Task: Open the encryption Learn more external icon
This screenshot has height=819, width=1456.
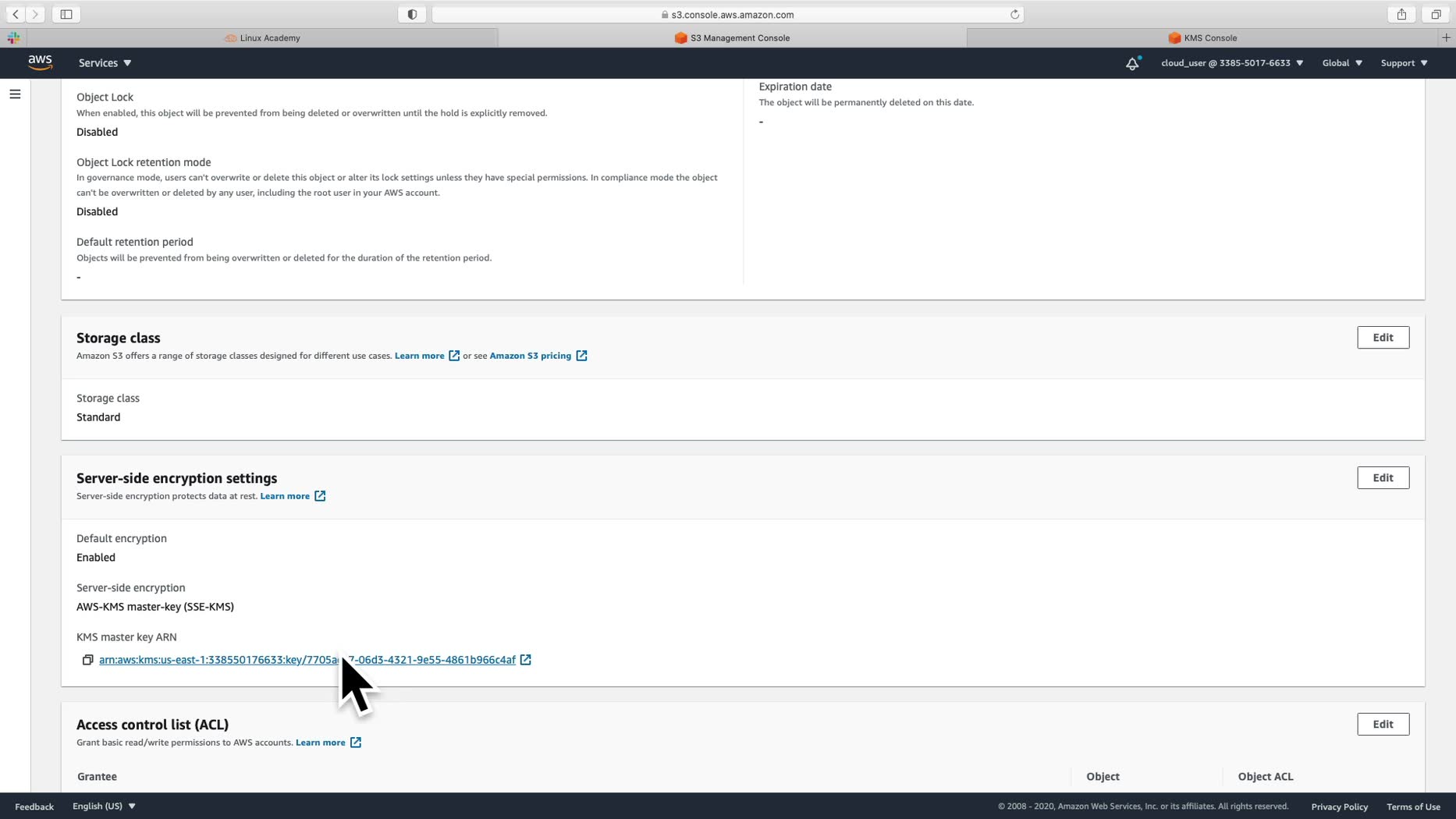Action: coord(320,496)
